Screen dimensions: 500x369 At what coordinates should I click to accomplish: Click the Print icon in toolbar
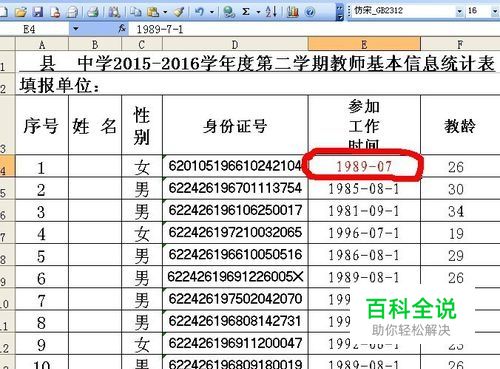pos(93,12)
